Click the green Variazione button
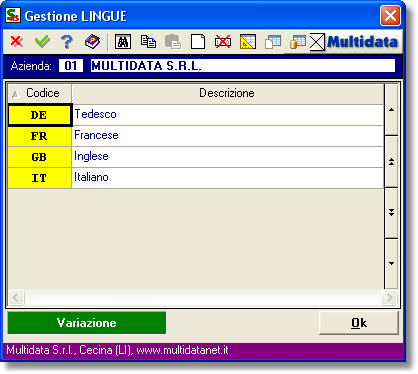Viewport: 418px width, 374px height. pyautogui.click(x=87, y=323)
